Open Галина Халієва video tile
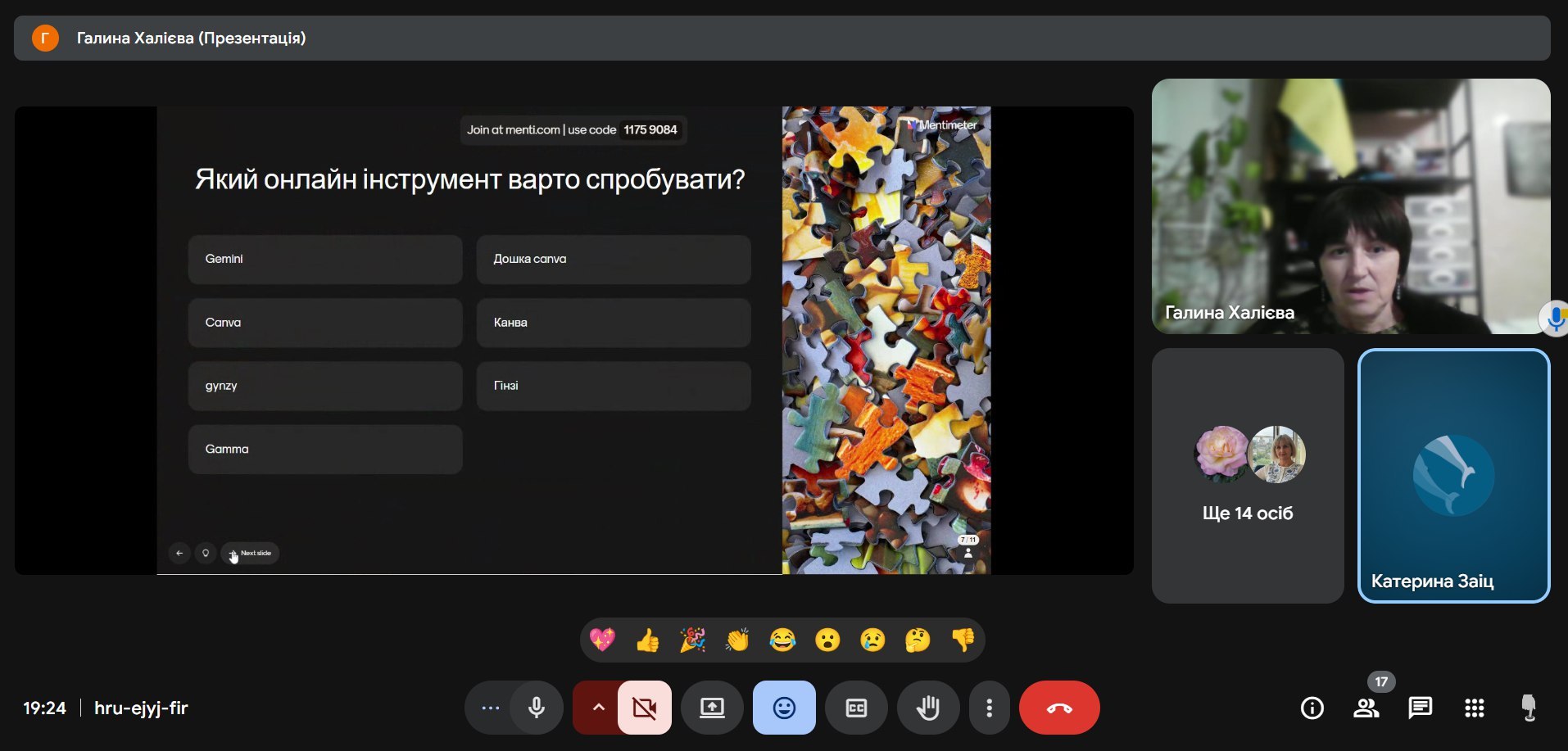This screenshot has width=1568, height=751. tap(1350, 206)
